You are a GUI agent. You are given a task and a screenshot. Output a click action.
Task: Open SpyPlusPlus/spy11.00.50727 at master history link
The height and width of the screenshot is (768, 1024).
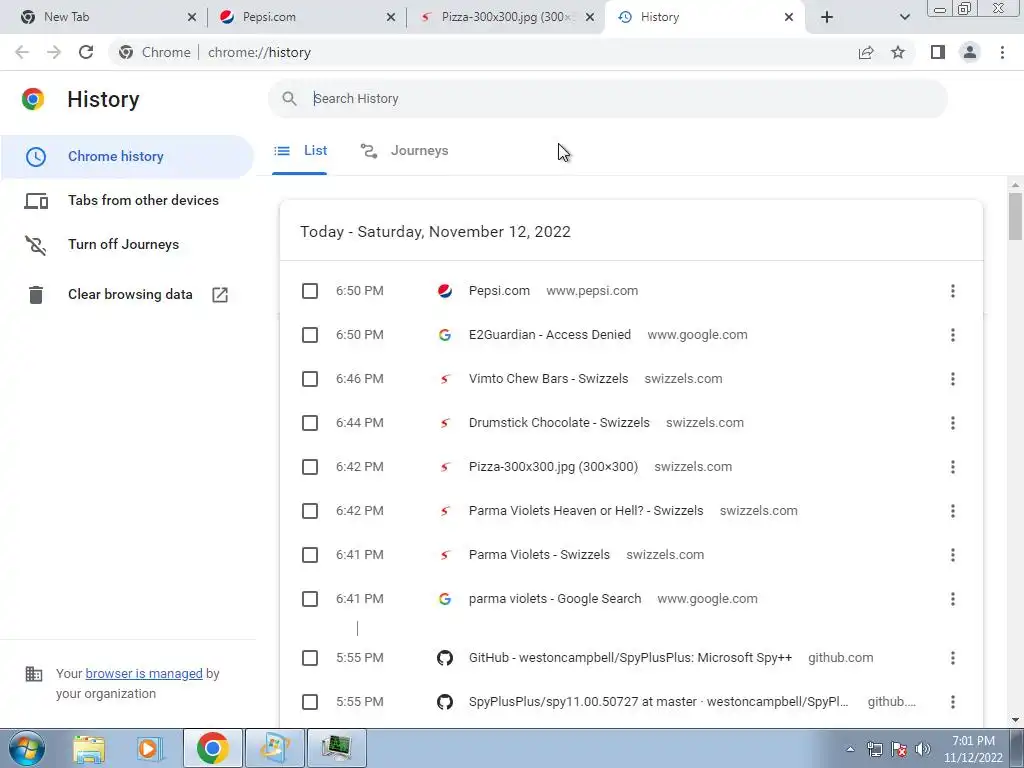tap(658, 702)
